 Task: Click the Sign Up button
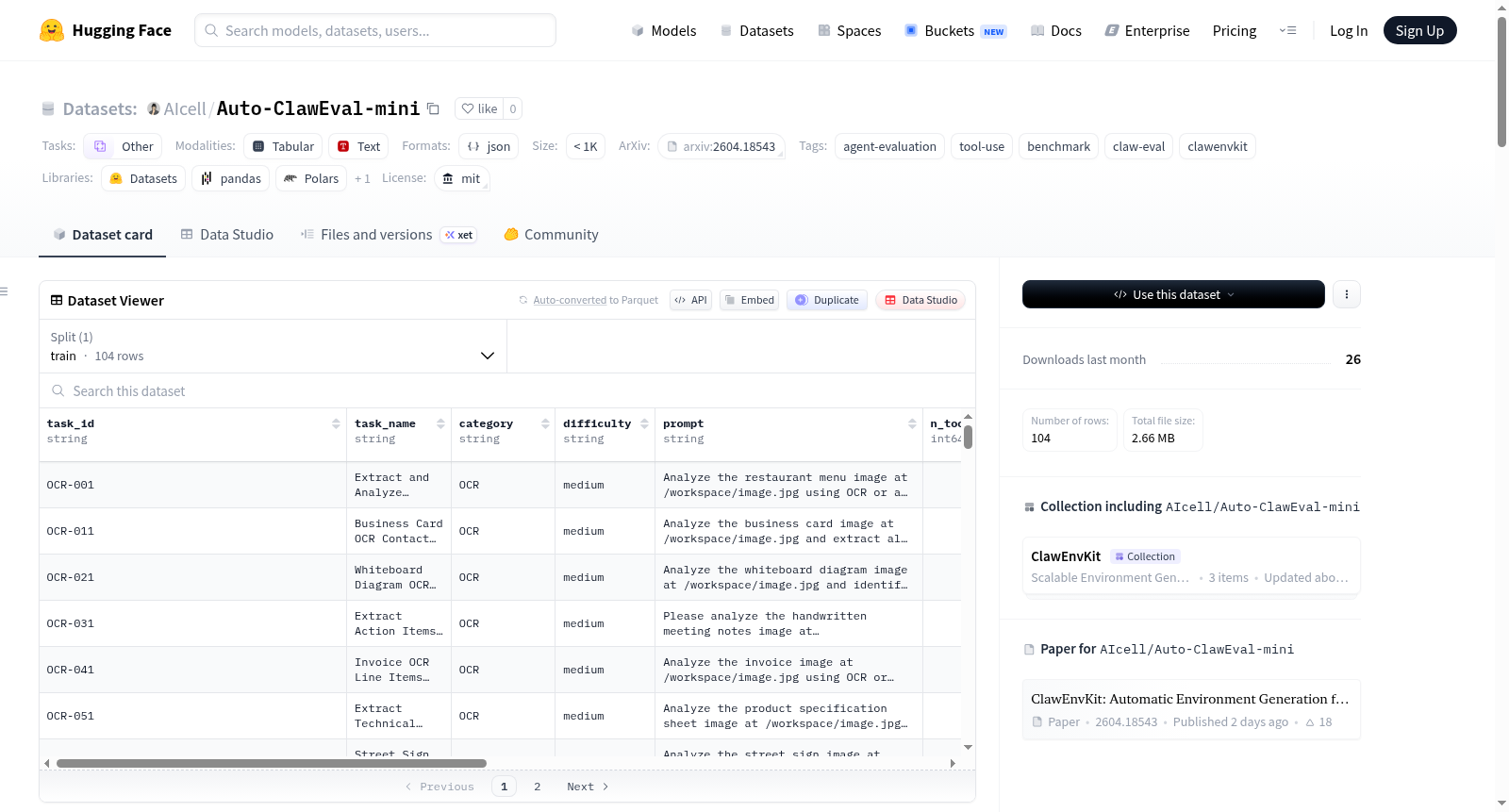coord(1419,30)
